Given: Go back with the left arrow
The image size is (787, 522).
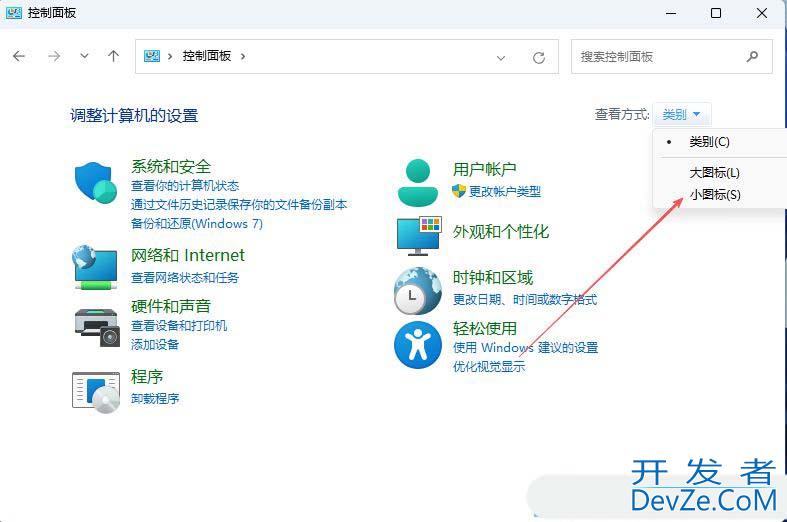Looking at the screenshot, I should pyautogui.click(x=19, y=56).
